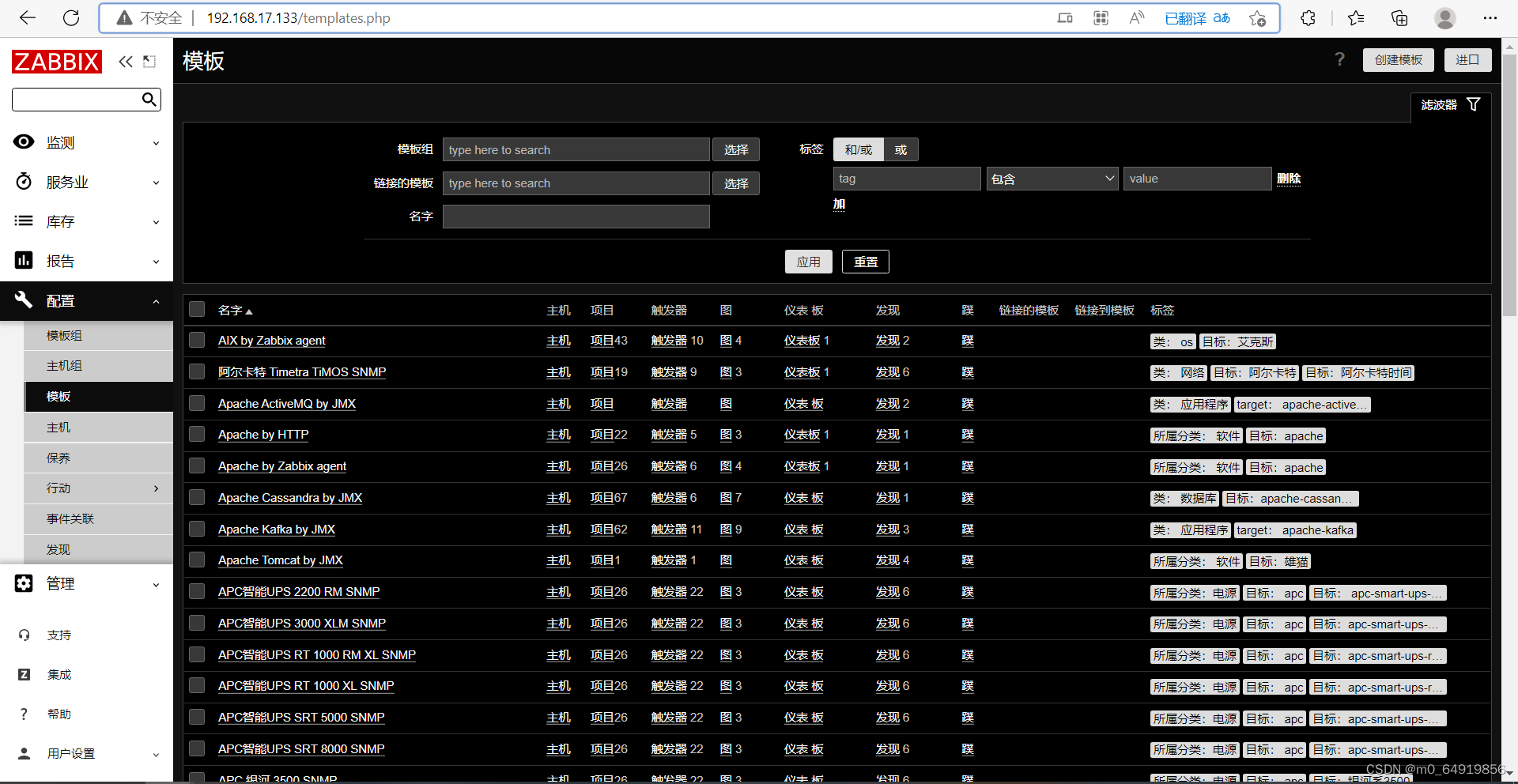Open the browser extensions puzzle icon

(1308, 17)
